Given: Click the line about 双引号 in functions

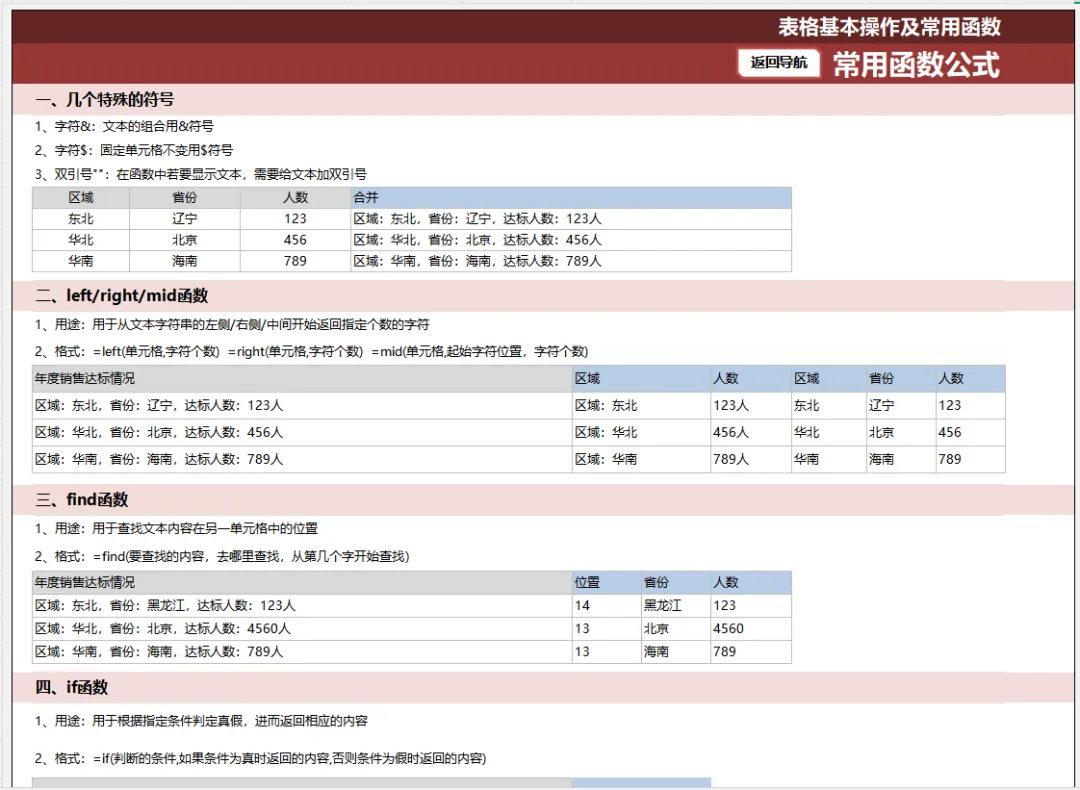Looking at the screenshot, I should 200,174.
